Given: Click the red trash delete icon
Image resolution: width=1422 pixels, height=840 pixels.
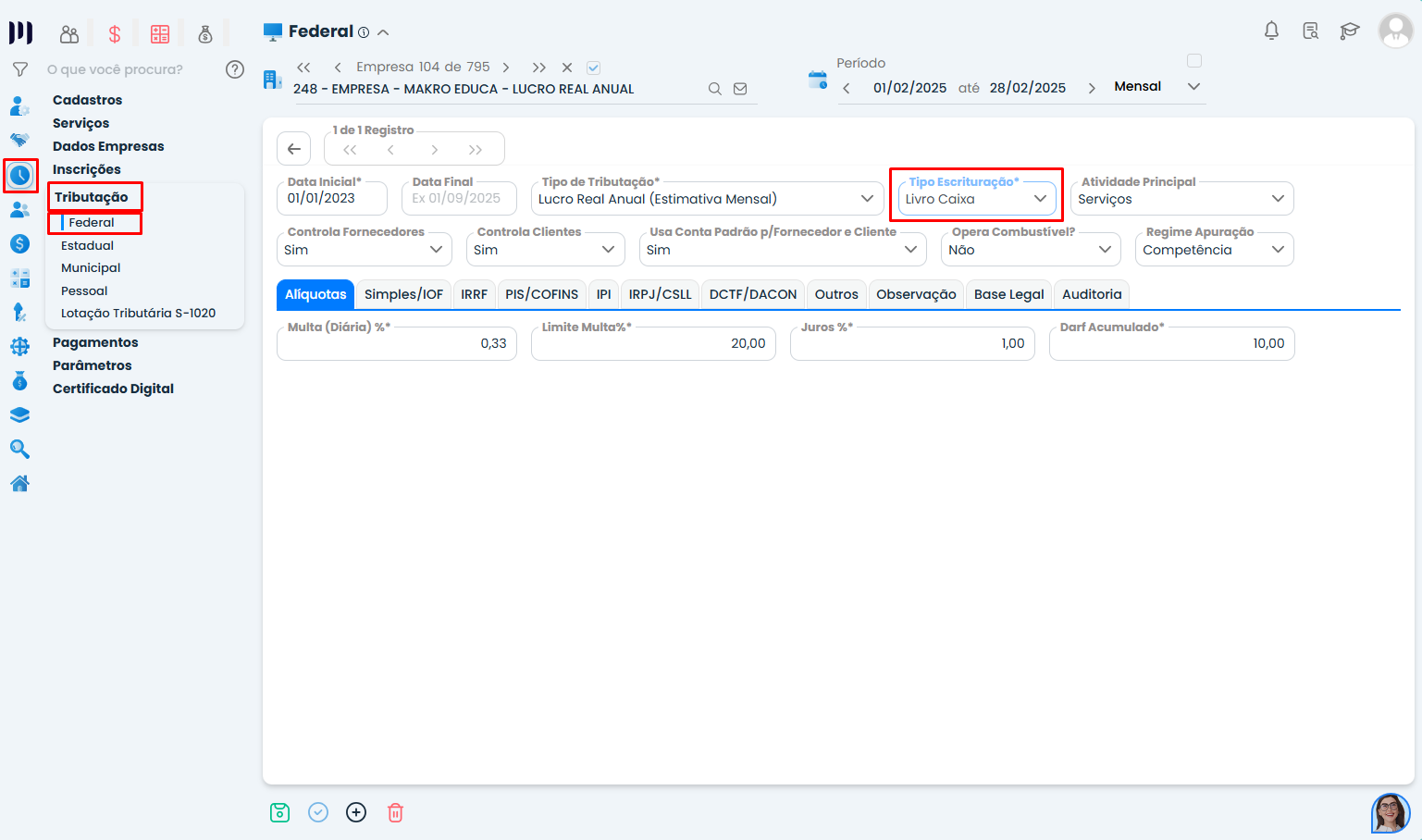Looking at the screenshot, I should pos(395,812).
